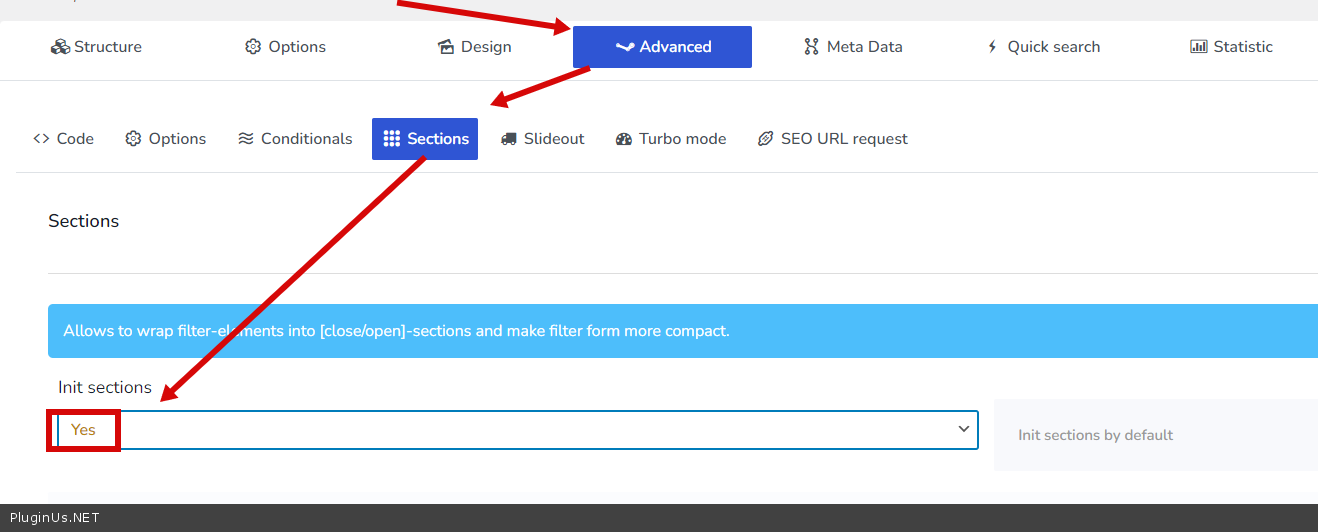The width and height of the screenshot is (1318, 532).
Task: Click the Code angle-brackets icon
Action: pos(41,139)
